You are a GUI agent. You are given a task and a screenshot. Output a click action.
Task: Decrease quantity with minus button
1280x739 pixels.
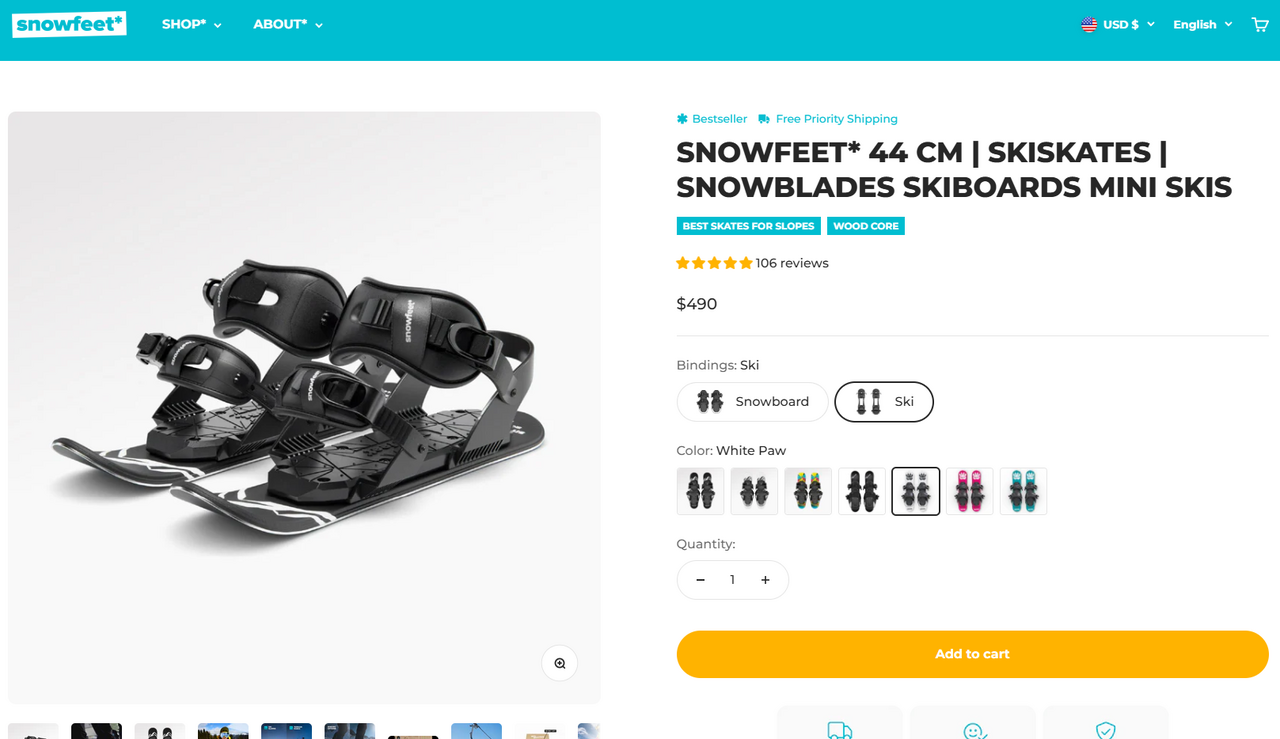pyautogui.click(x=701, y=580)
